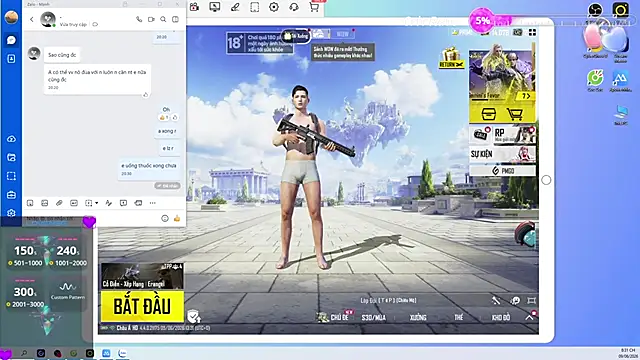Open emulator shopping cart icon

[314, 7]
